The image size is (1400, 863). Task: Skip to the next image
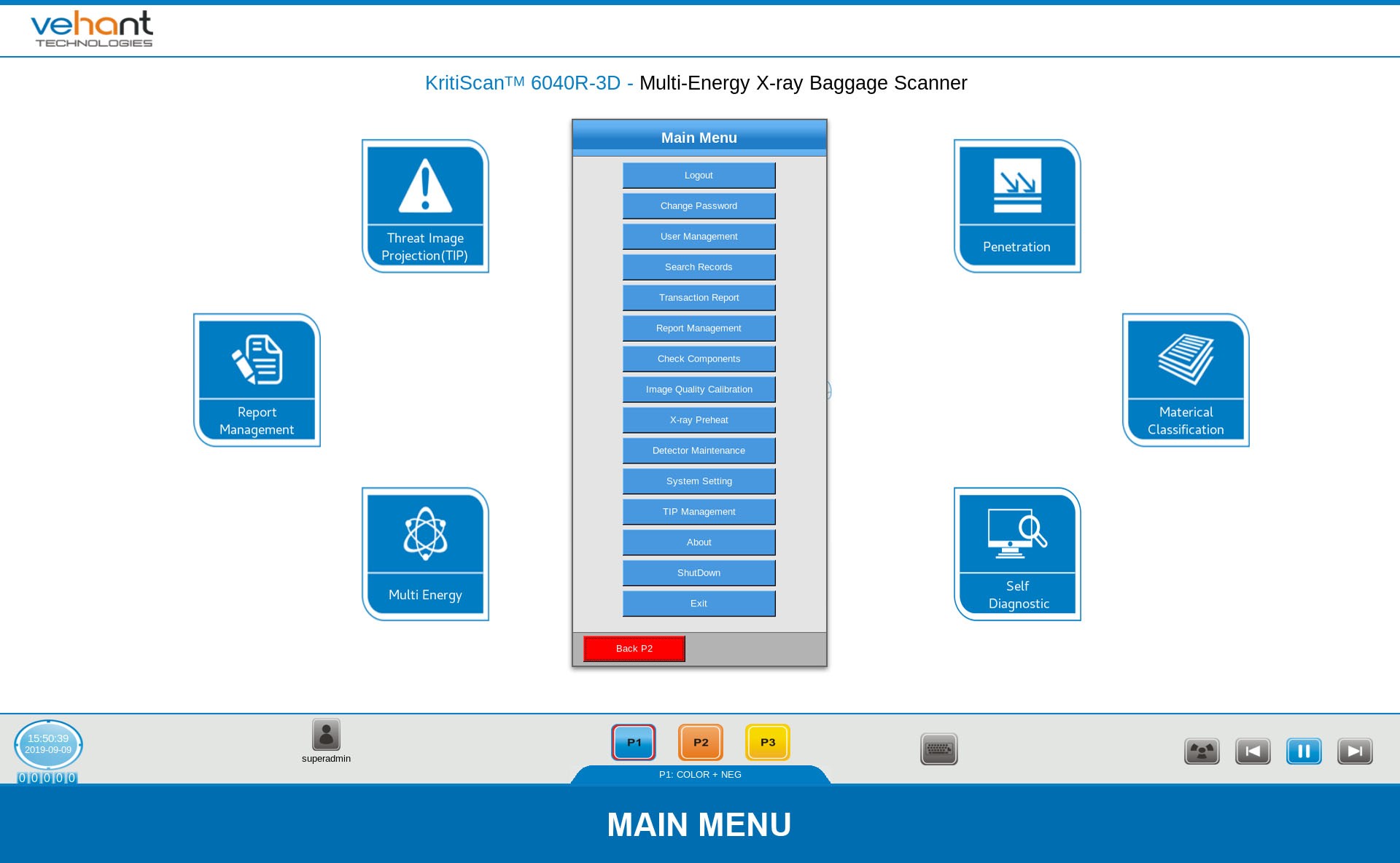pyautogui.click(x=1355, y=751)
